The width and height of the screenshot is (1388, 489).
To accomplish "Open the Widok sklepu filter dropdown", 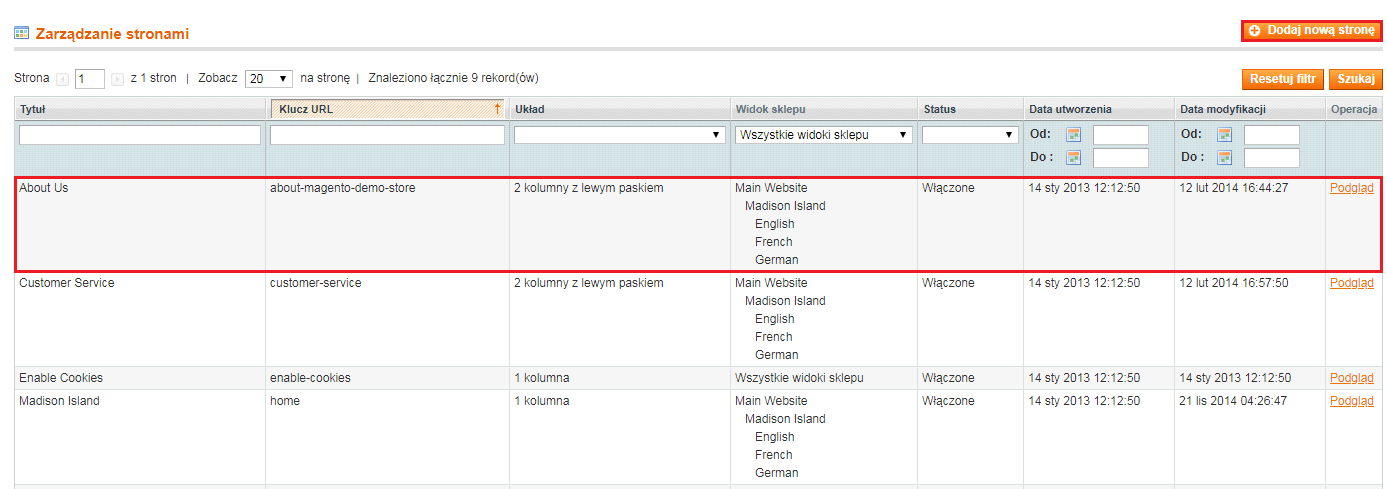I will (823, 135).
